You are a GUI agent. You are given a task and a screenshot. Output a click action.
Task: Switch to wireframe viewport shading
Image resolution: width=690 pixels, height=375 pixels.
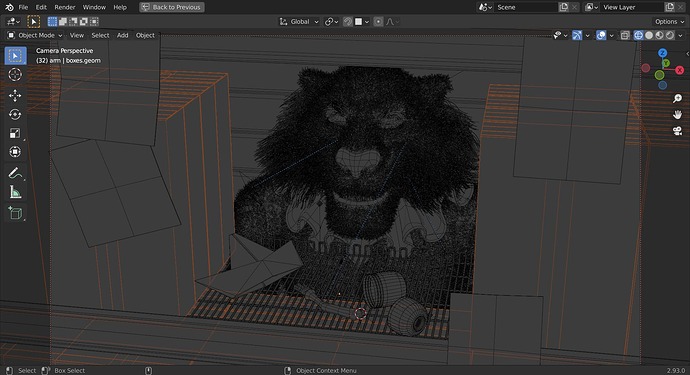pyautogui.click(x=638, y=35)
